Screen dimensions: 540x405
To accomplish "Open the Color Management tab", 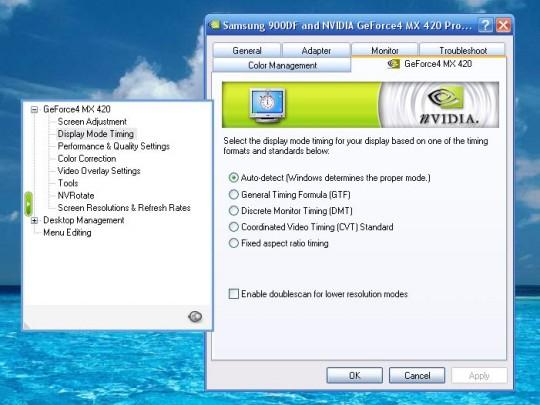I will (x=282, y=65).
